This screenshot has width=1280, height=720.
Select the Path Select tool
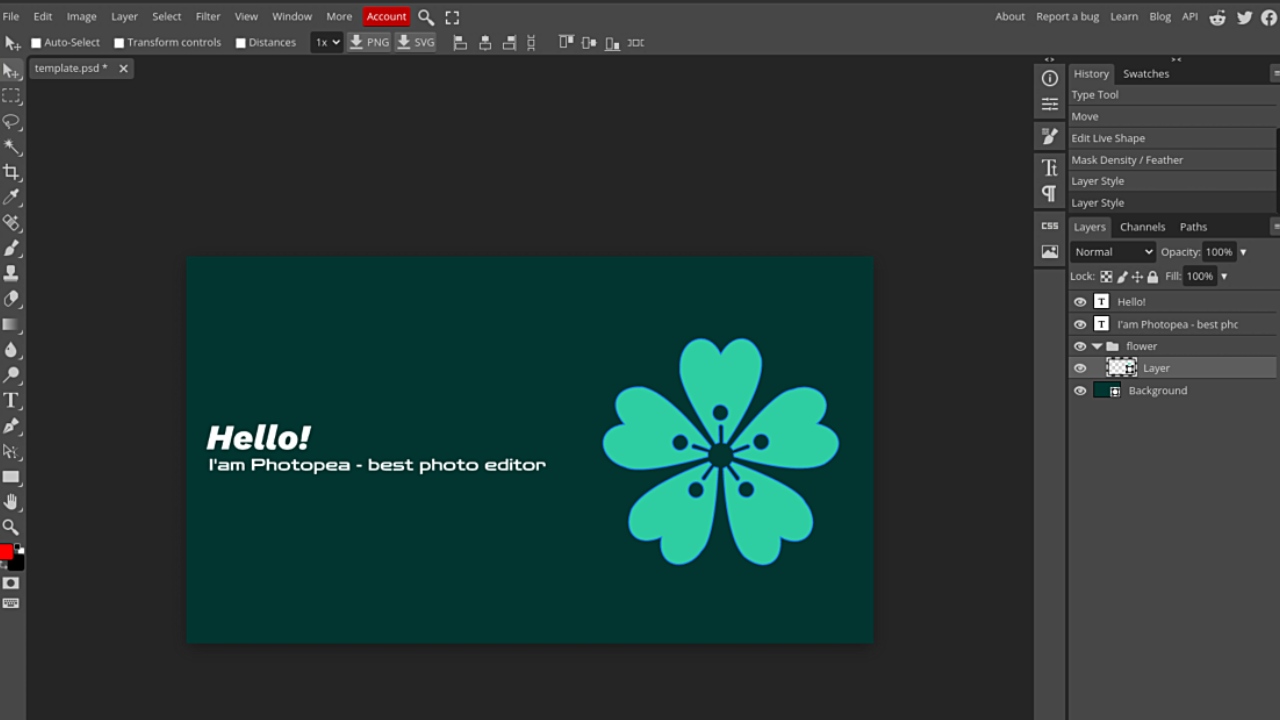point(11,451)
